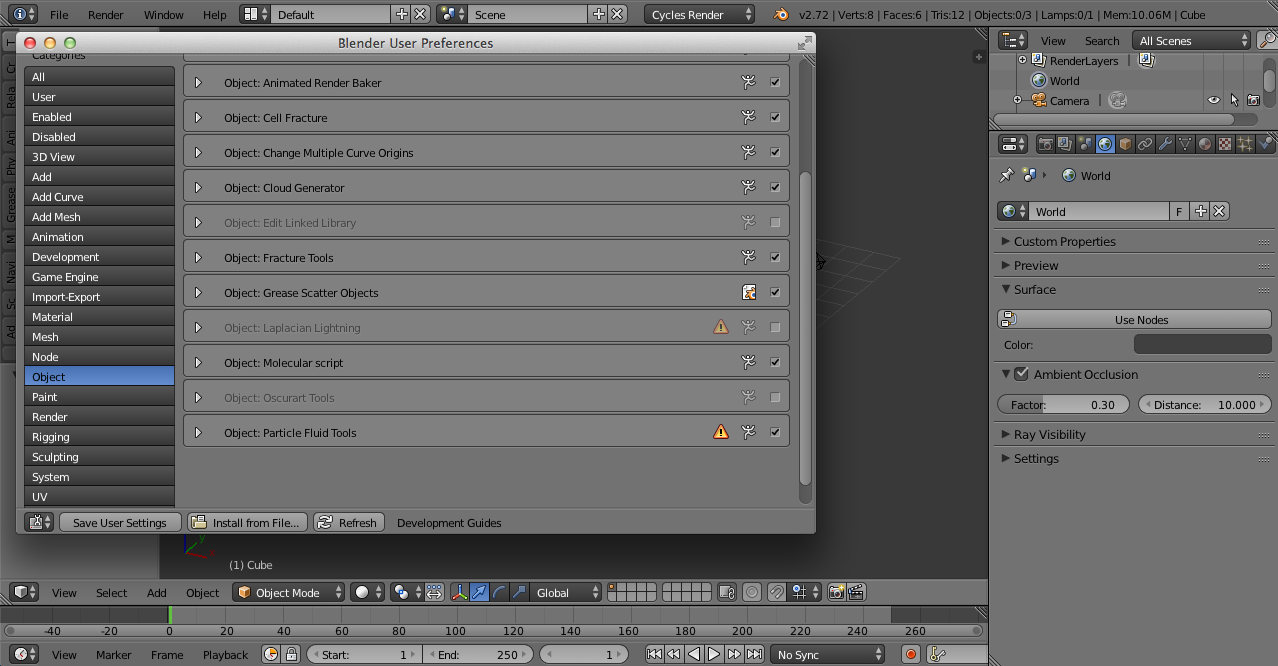Open Render Layers properties tab

1065,144
